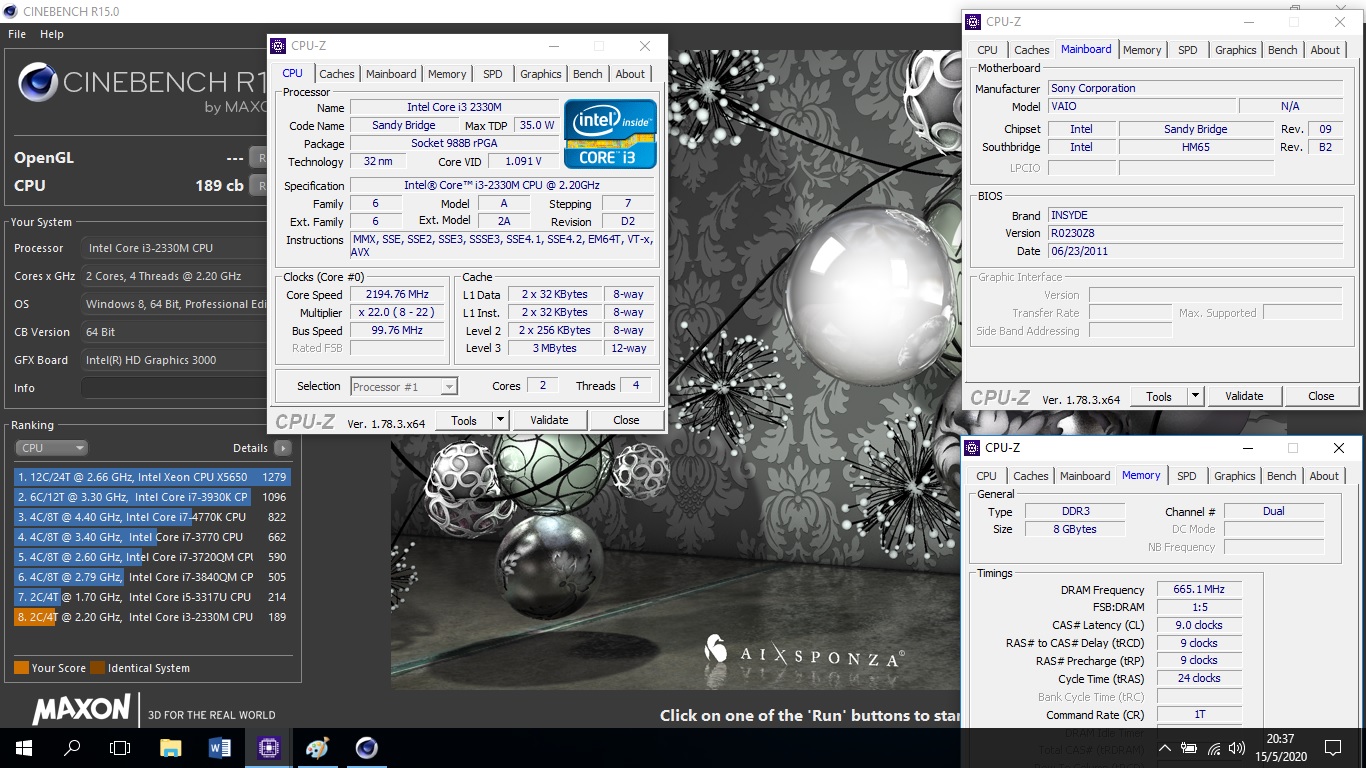Open Memory tab in center CPU-Z
Viewport: 1366px width, 768px height.
[447, 74]
